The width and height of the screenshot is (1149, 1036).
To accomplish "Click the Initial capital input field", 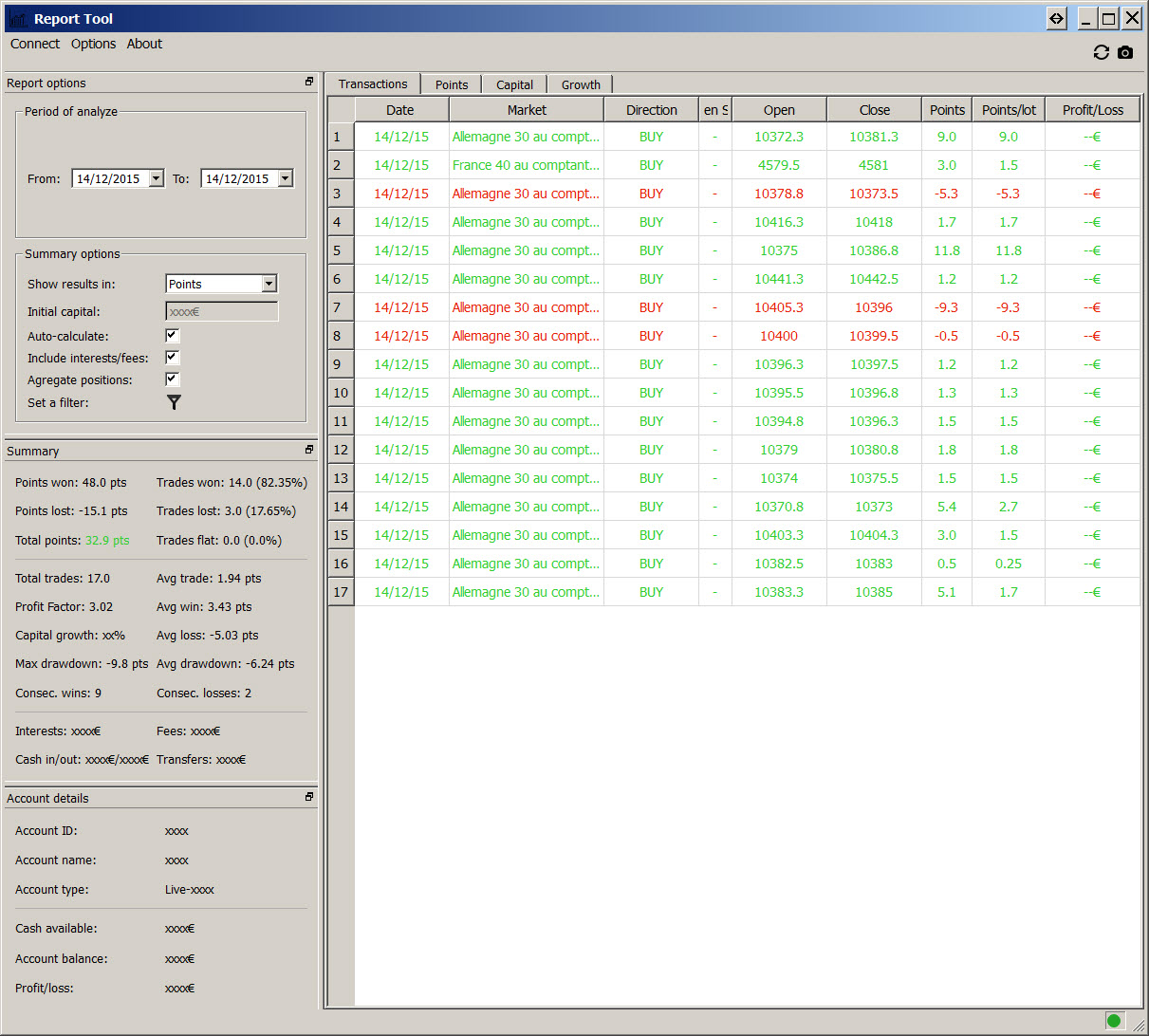I will (222, 311).
